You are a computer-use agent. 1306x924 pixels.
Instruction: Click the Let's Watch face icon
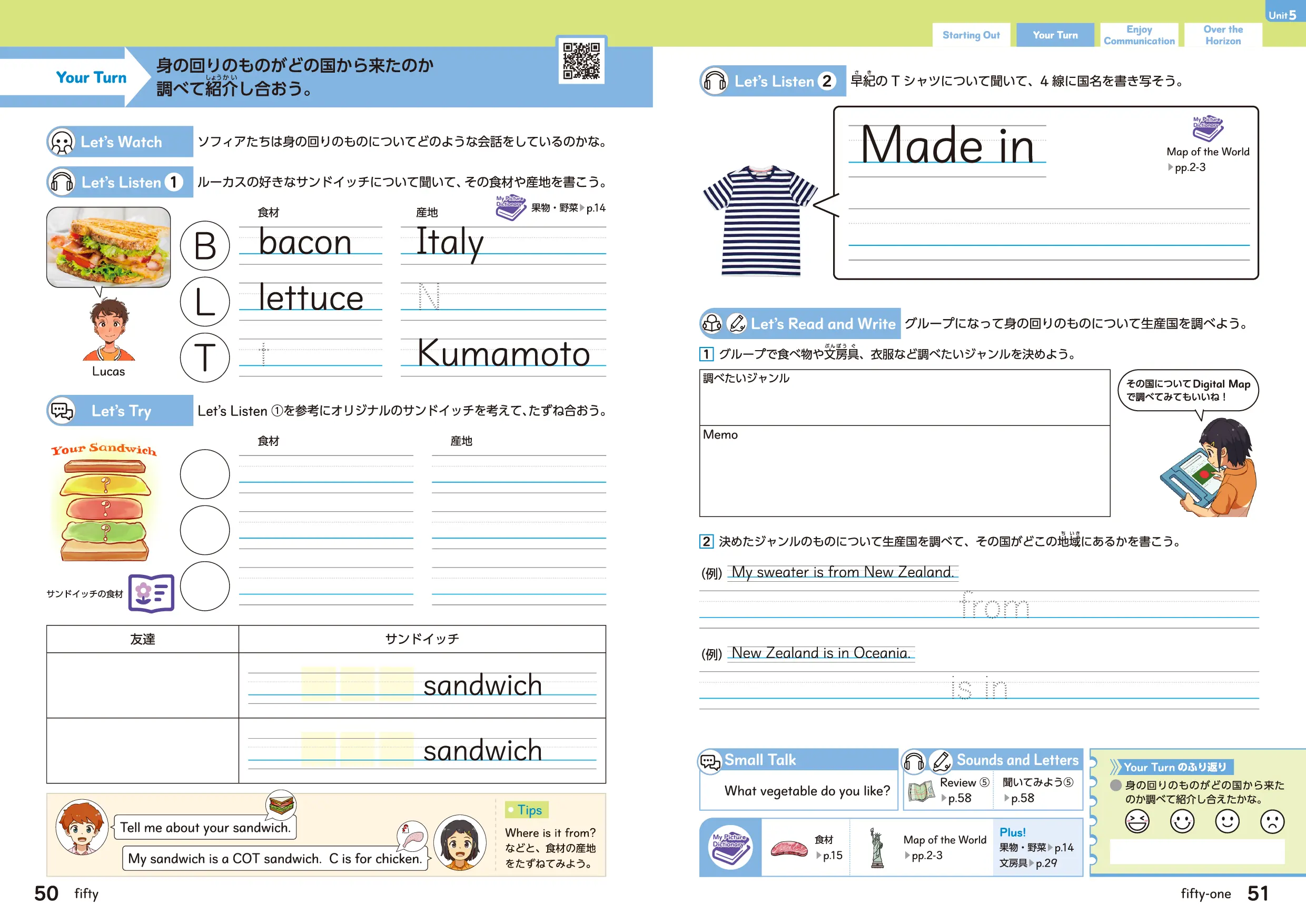point(62,142)
